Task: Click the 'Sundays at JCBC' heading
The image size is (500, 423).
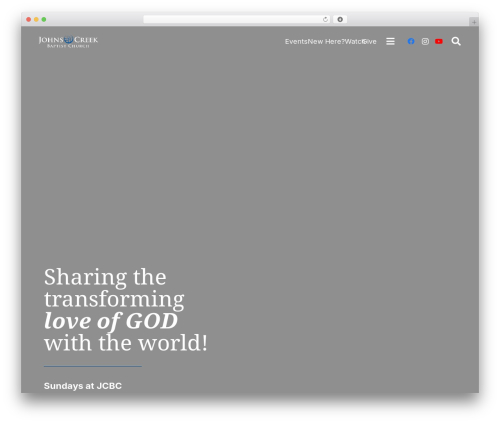Action: 83,386
